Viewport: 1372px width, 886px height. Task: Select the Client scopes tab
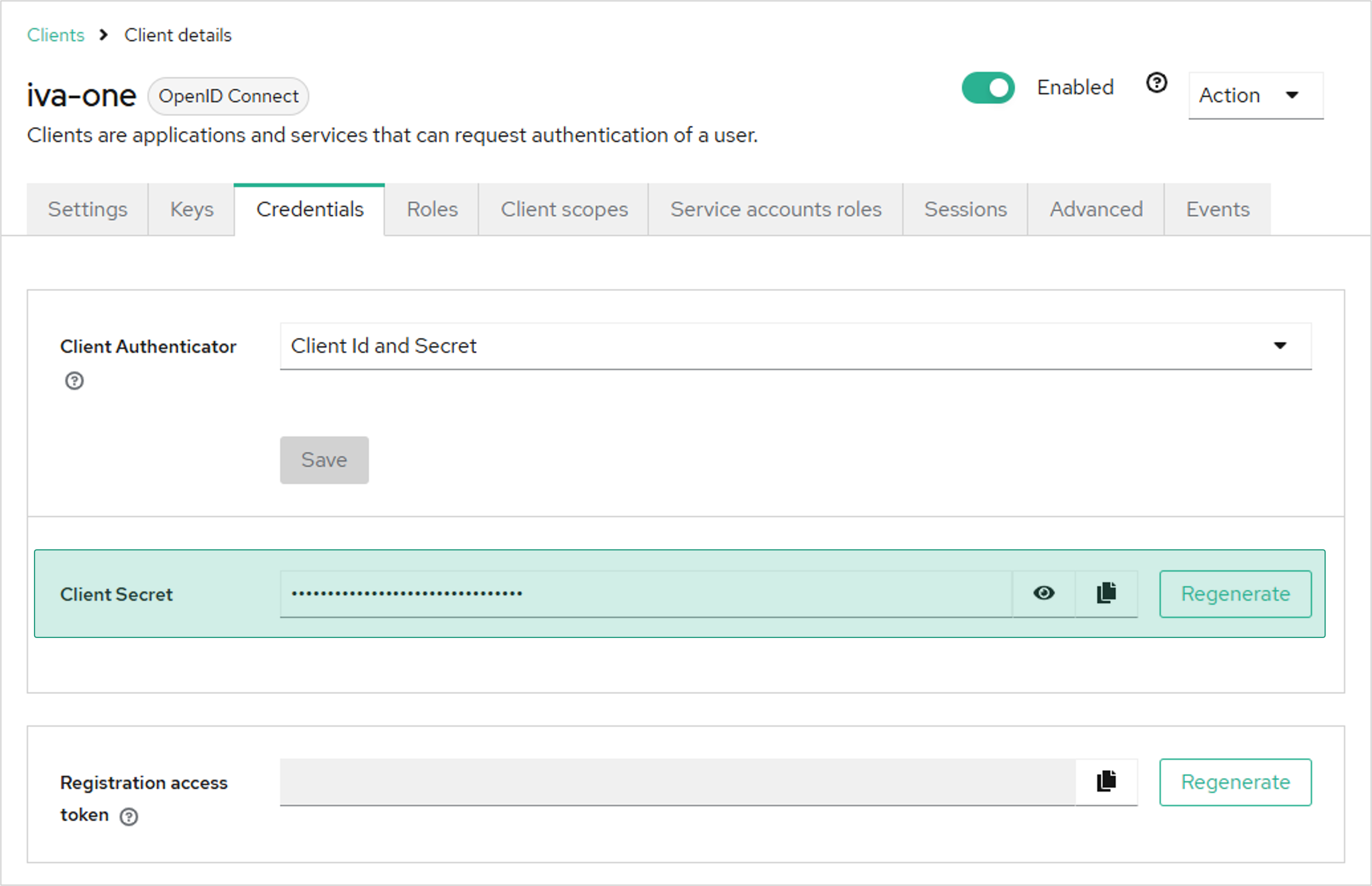[x=563, y=209]
